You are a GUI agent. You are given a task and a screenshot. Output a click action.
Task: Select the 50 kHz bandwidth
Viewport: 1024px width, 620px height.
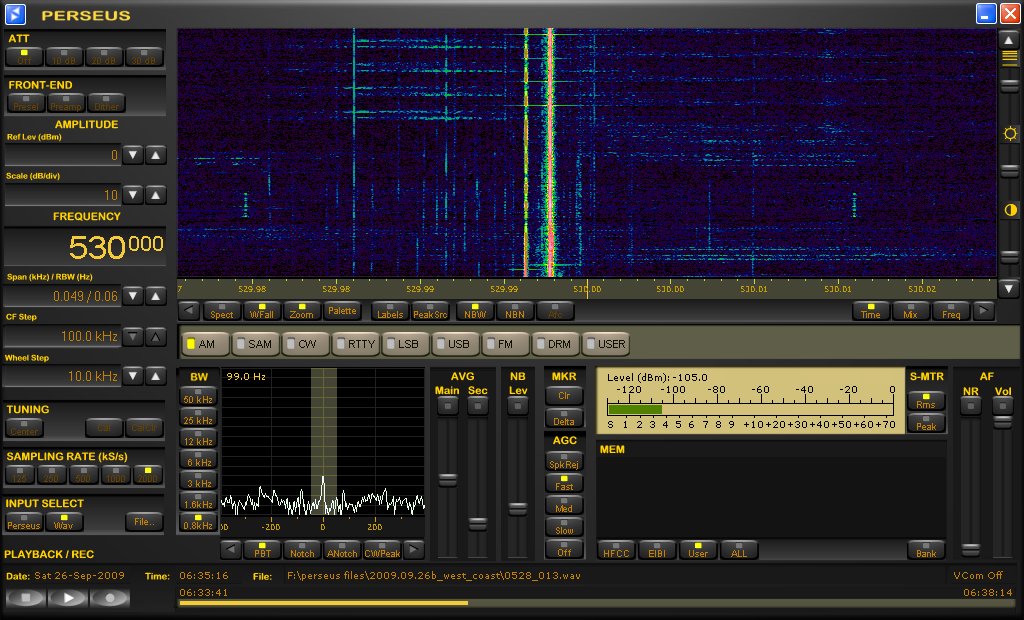(198, 396)
